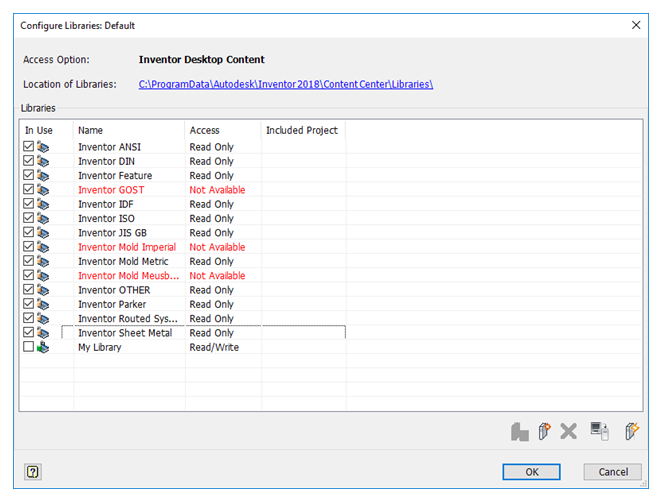The image size is (661, 499).
Task: Toggle In Use checkbox for Inventor IDF
Action: point(28,204)
